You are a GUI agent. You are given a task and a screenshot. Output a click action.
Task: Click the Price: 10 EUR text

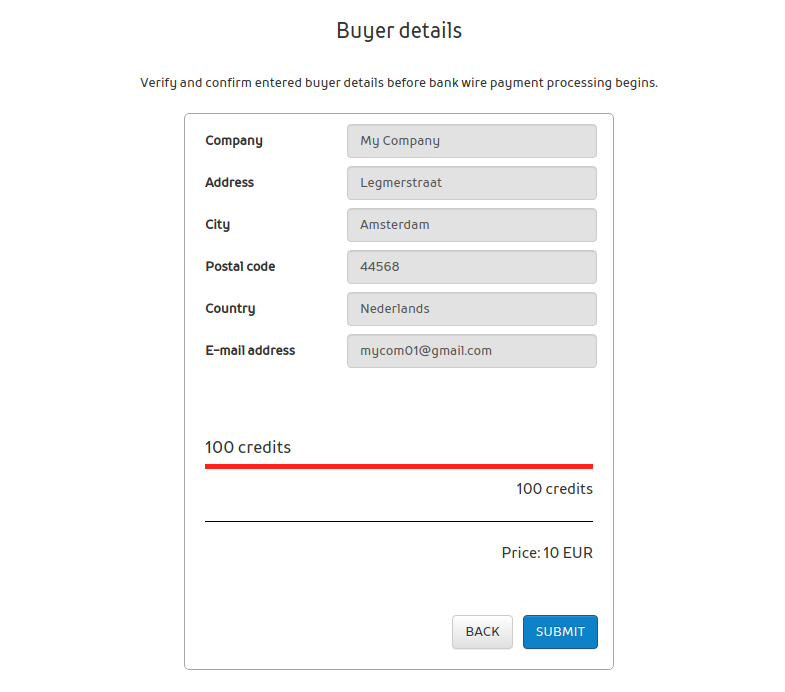tap(547, 553)
